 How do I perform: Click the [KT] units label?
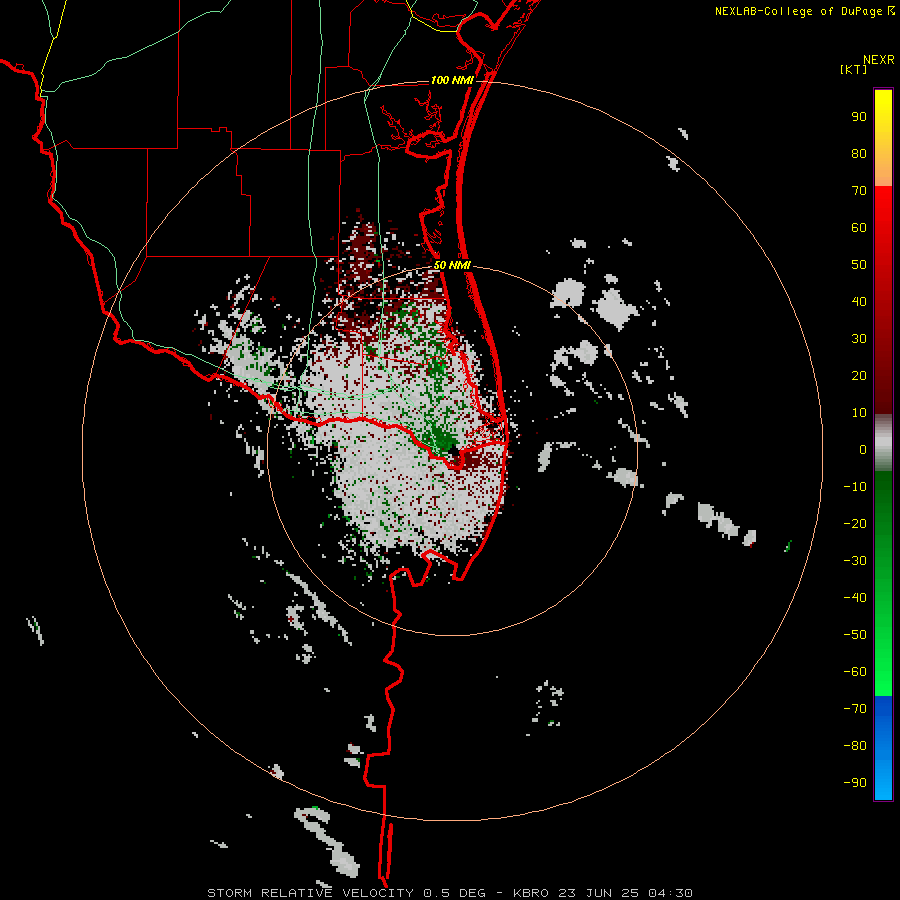(x=854, y=69)
